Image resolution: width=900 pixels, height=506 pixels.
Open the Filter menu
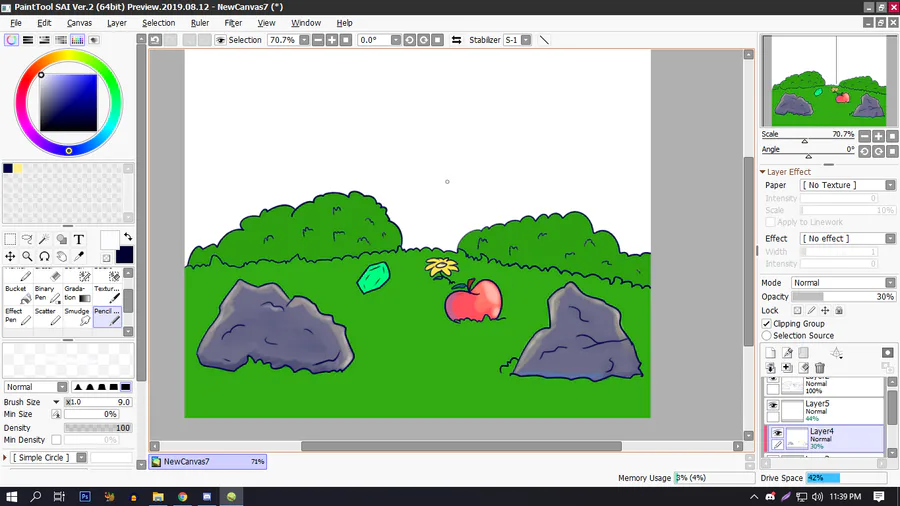click(233, 23)
